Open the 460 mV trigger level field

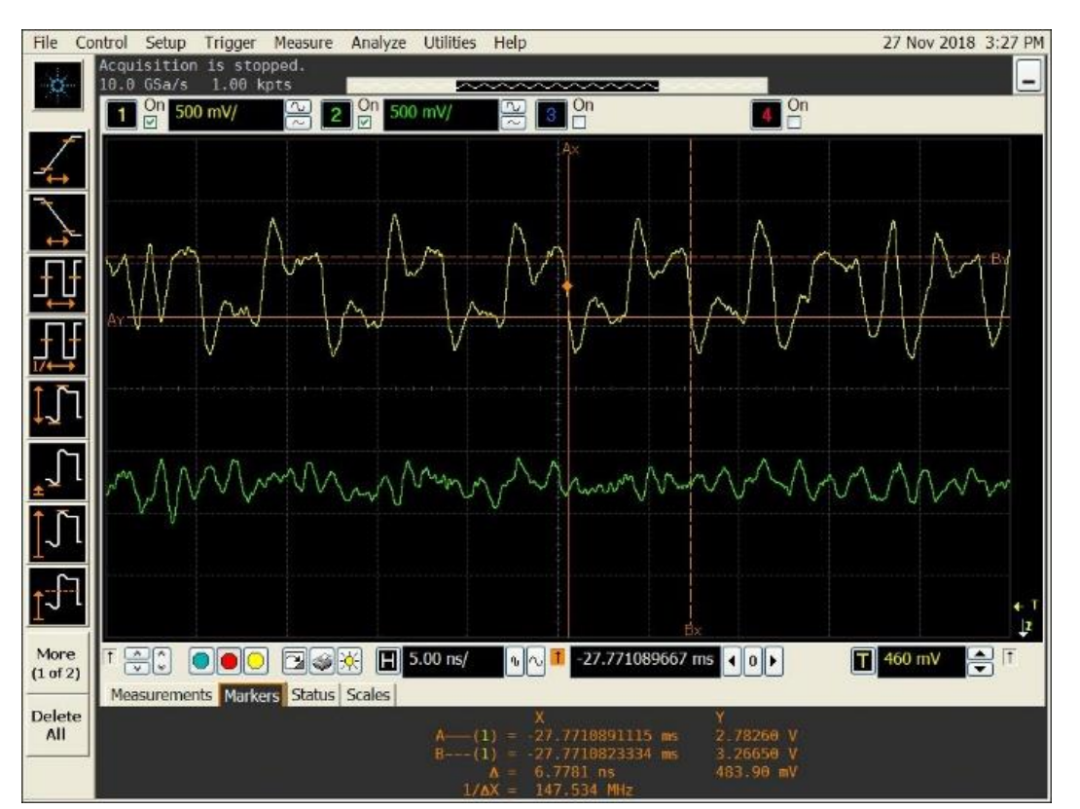(x=920, y=661)
